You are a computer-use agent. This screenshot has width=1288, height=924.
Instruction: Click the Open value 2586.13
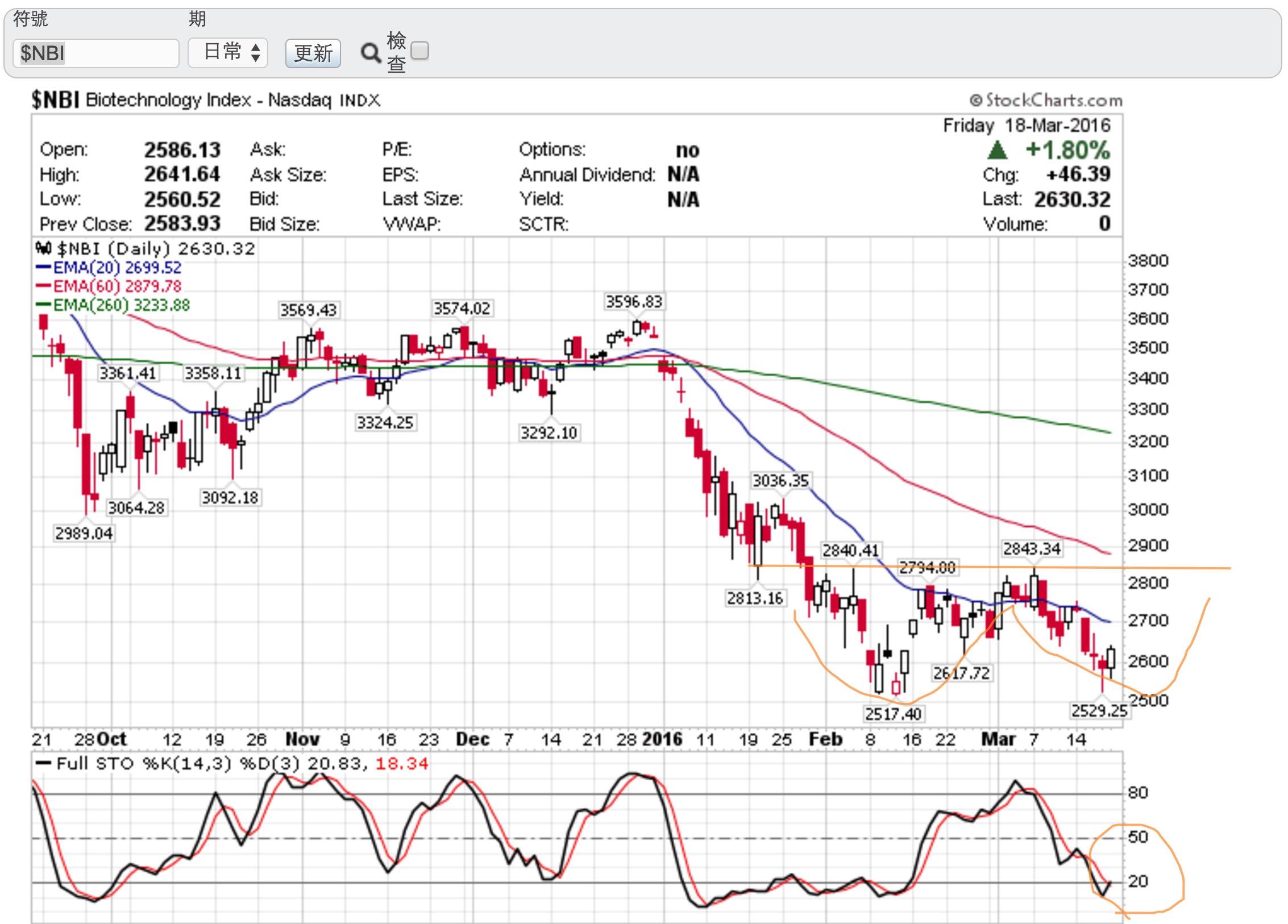[182, 150]
